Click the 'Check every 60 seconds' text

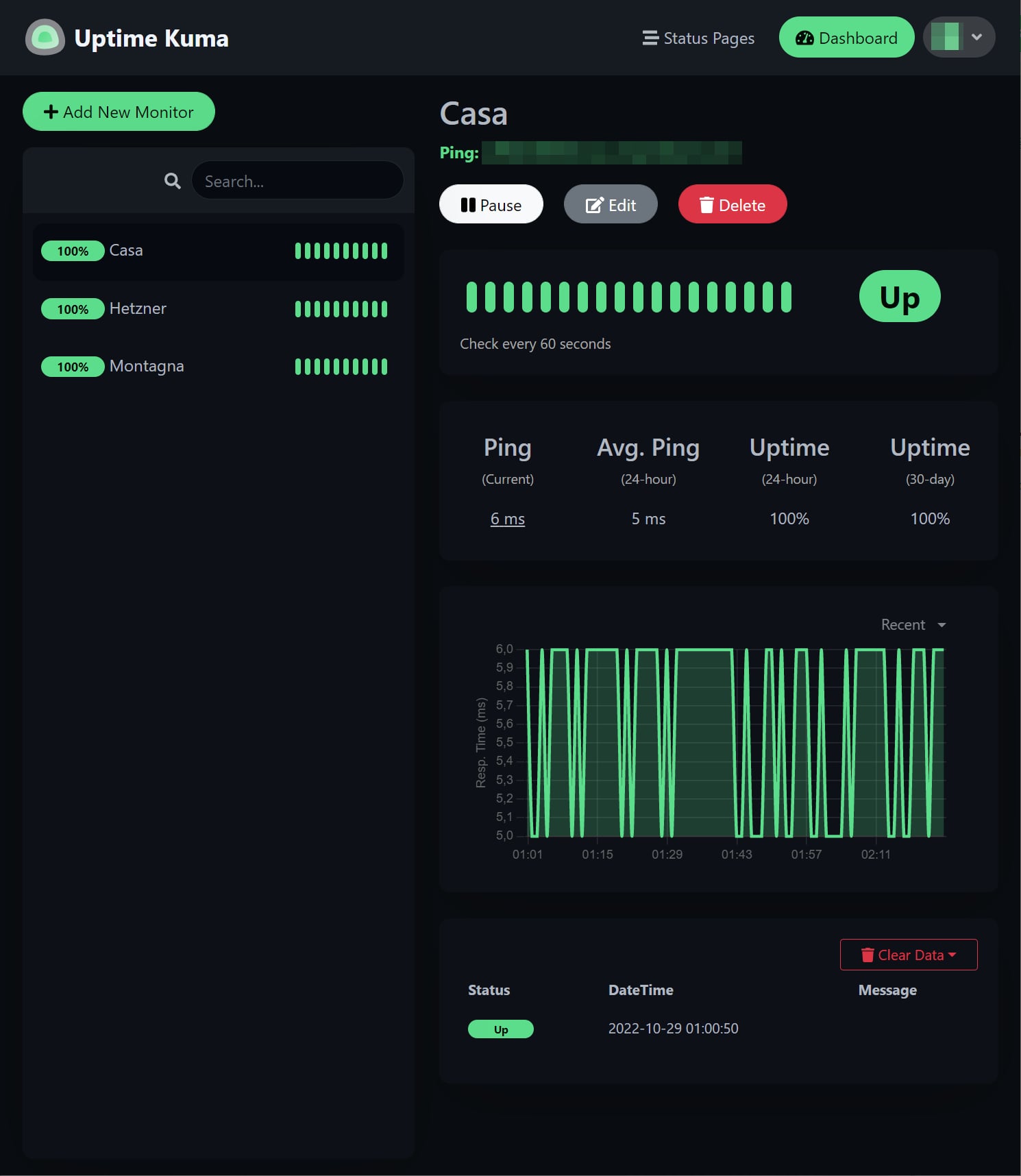coord(535,344)
